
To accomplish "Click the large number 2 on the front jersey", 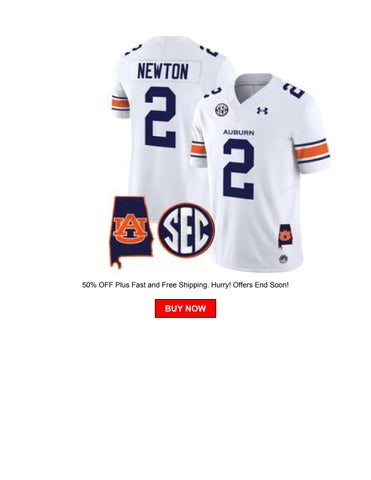I will pos(239,169).
